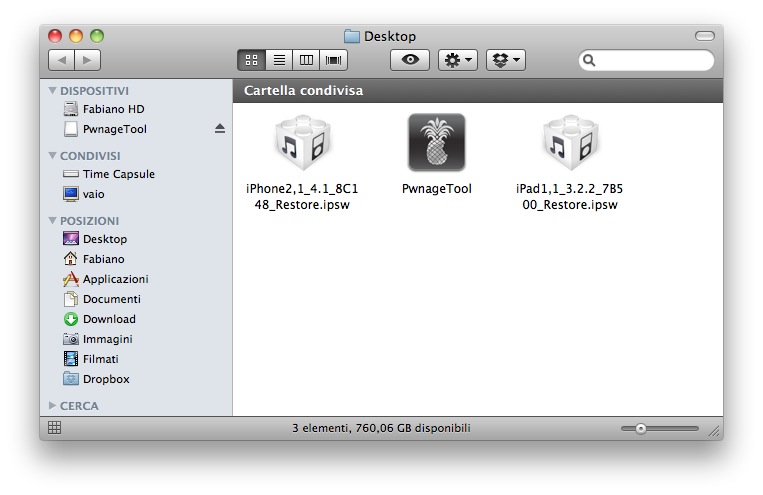Open Applicazioni folder

tap(106, 279)
